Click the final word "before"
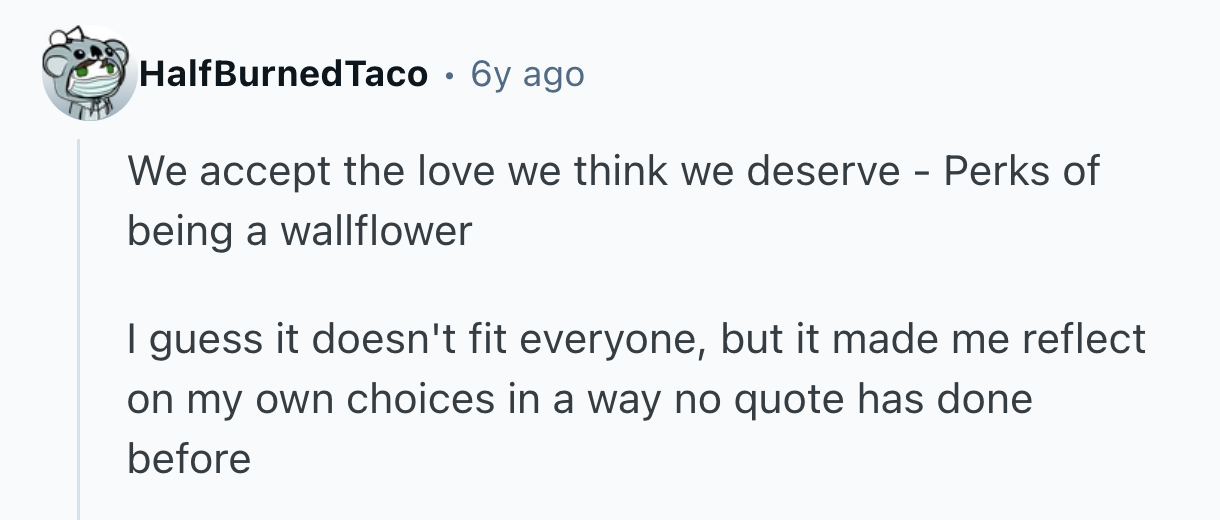 click(188, 460)
